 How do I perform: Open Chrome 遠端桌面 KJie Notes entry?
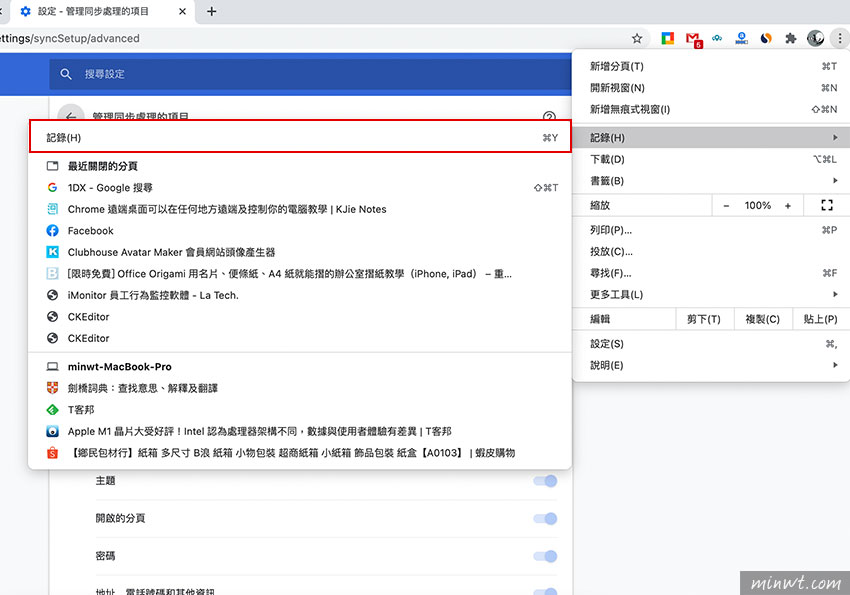(302, 209)
